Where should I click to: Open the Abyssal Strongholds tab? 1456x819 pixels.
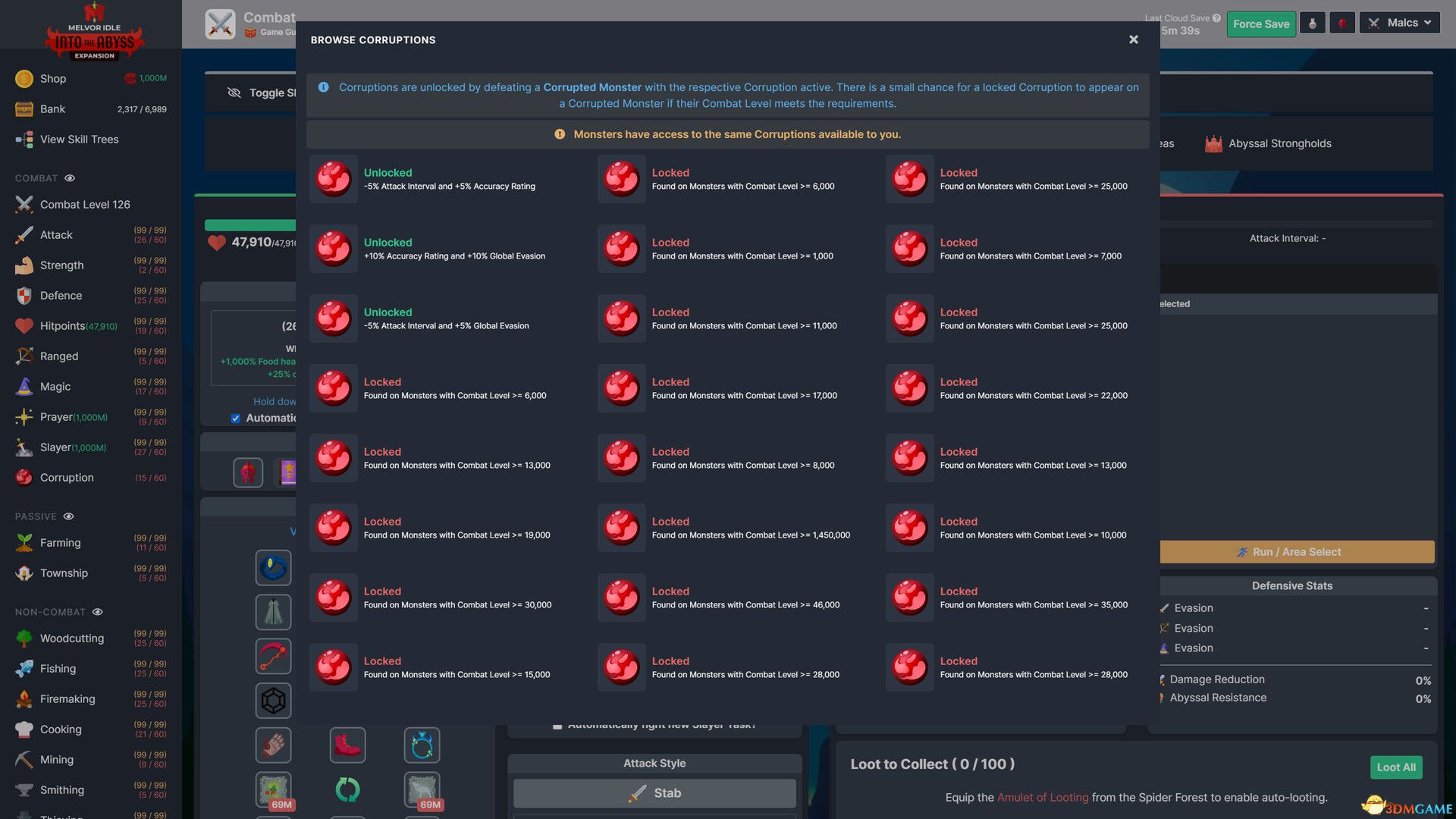1280,143
